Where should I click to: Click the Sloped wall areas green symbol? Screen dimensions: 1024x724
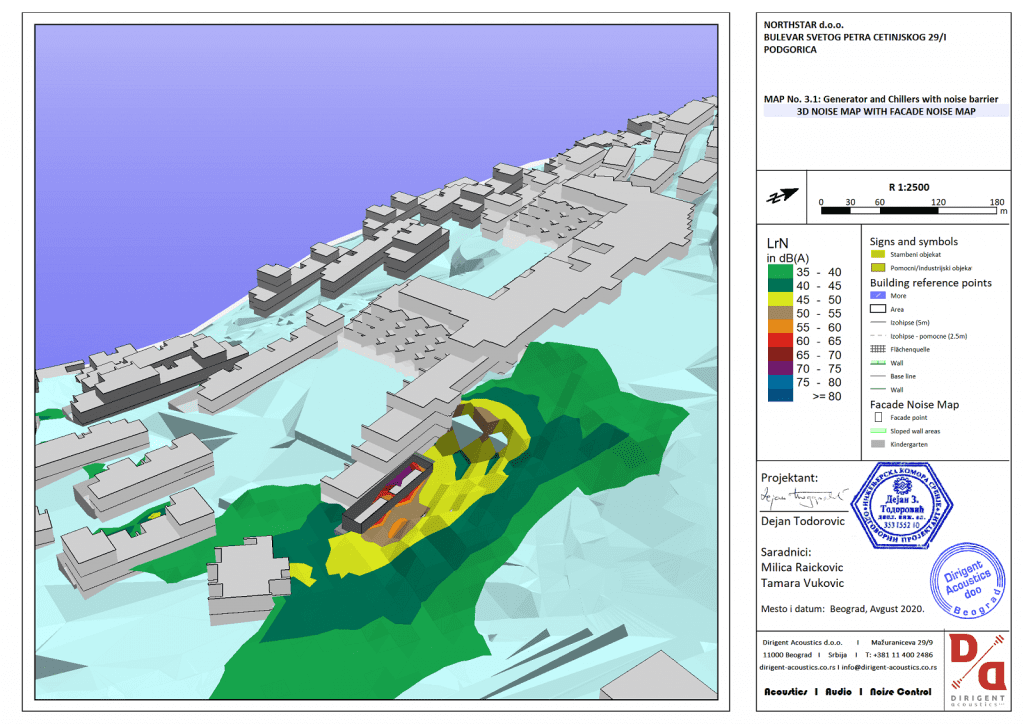pyautogui.click(x=877, y=430)
